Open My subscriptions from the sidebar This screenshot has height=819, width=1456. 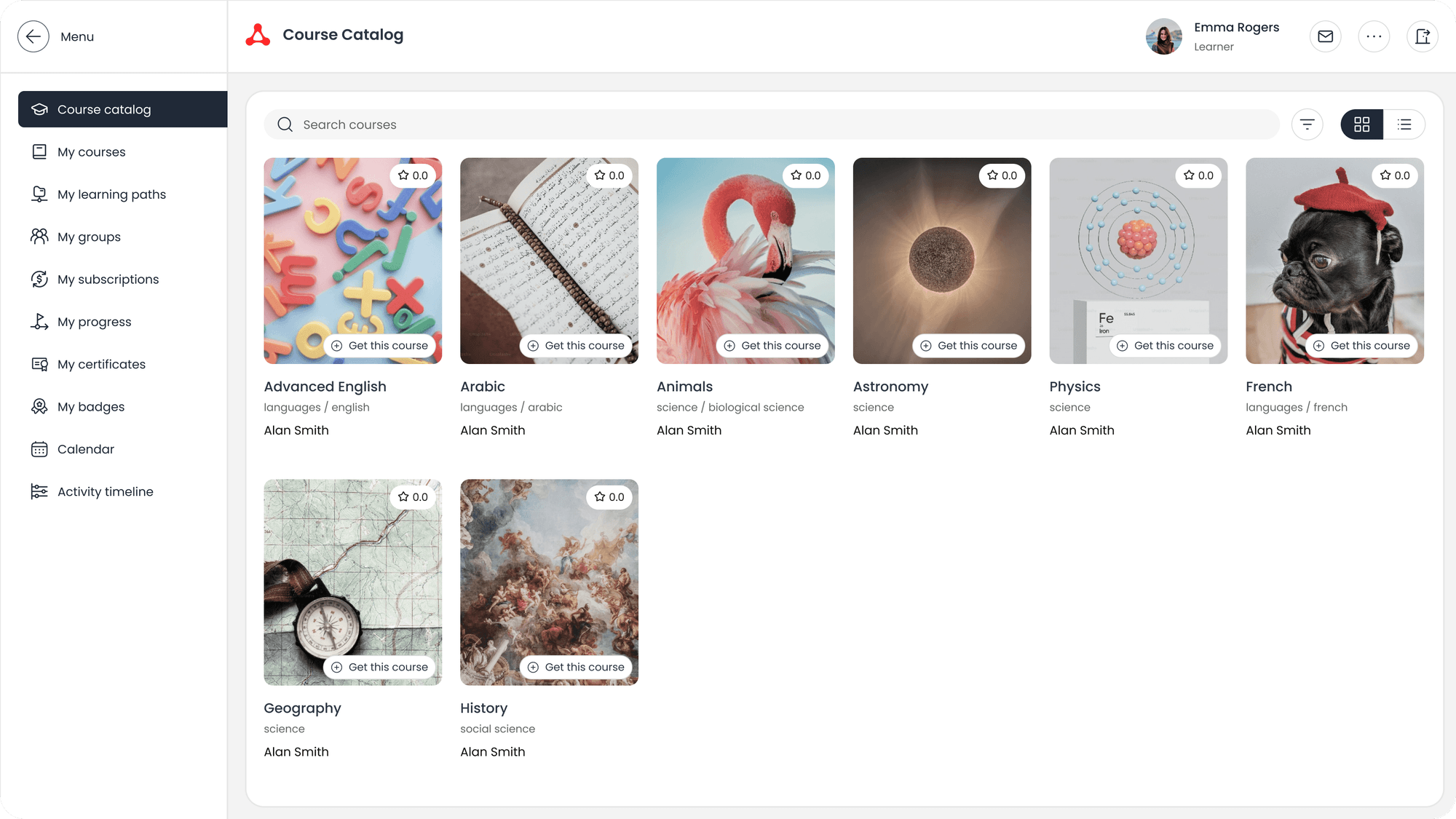tap(108, 279)
